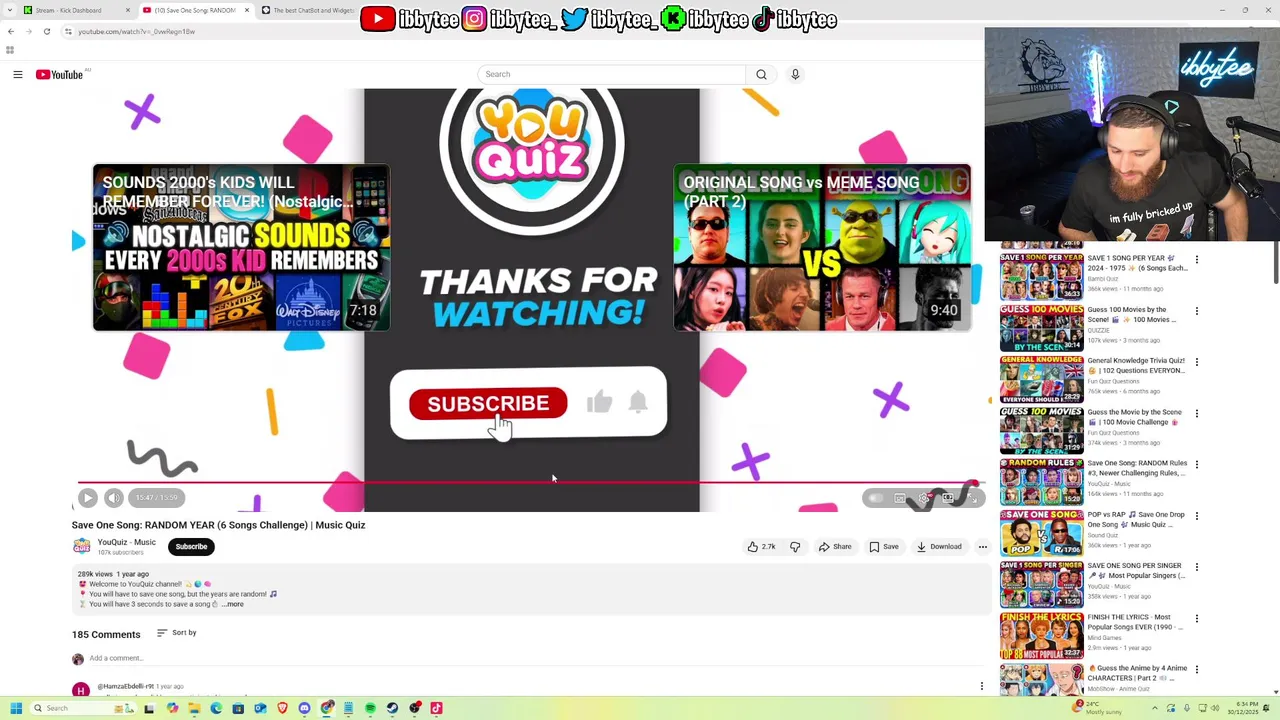1280x720 pixels.
Task: Open the YouQuiz channel avatar
Action: pos(81,546)
